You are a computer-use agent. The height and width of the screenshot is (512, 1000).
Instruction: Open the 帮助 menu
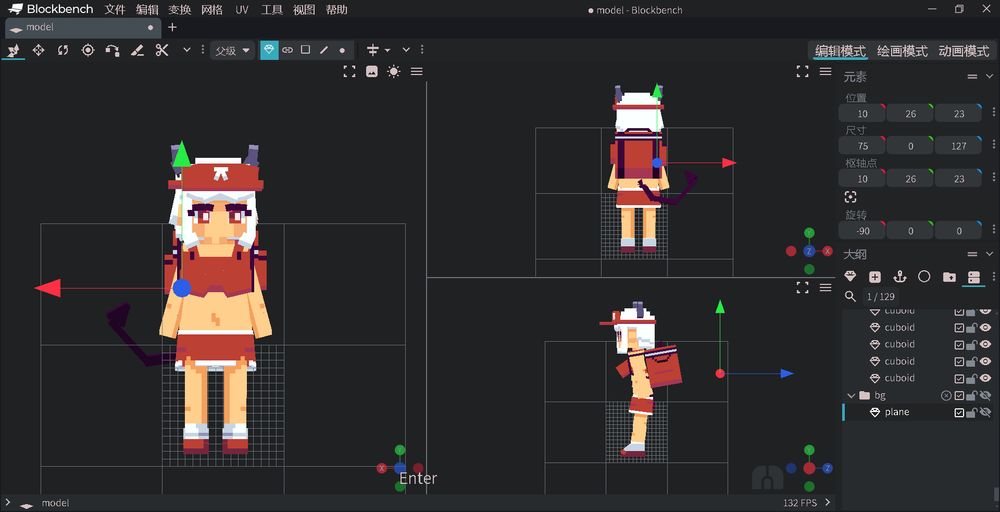click(x=337, y=10)
